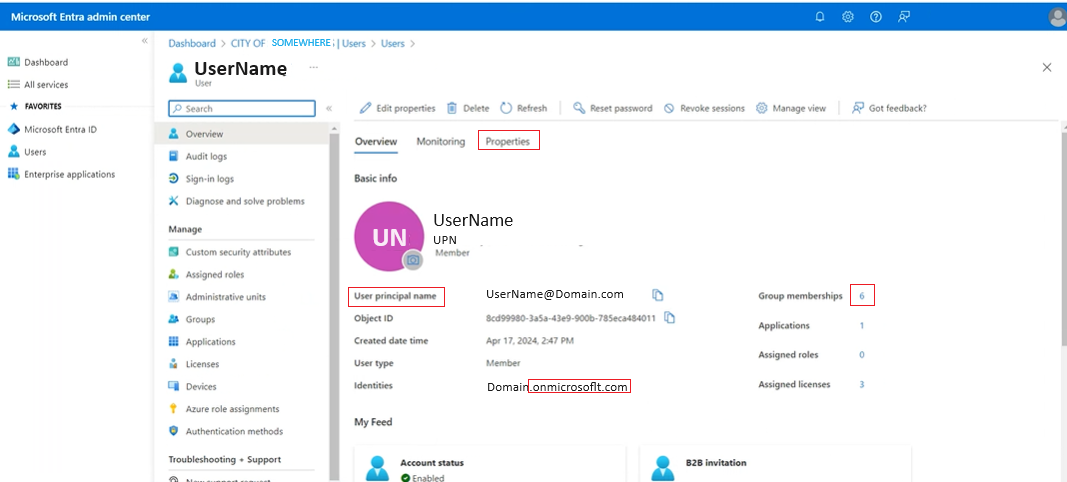Open the feedback icon in top bar

904,17
